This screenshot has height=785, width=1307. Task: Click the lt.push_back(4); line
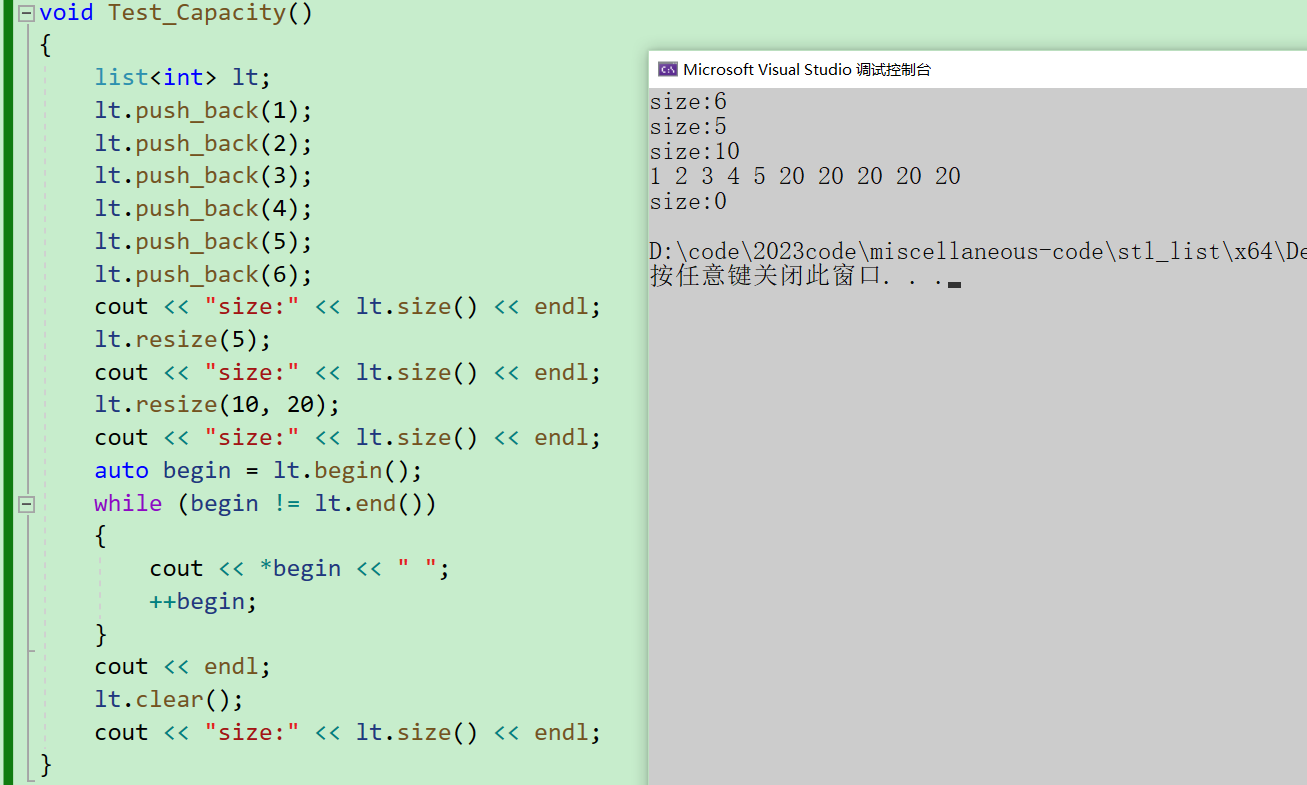click(x=204, y=208)
